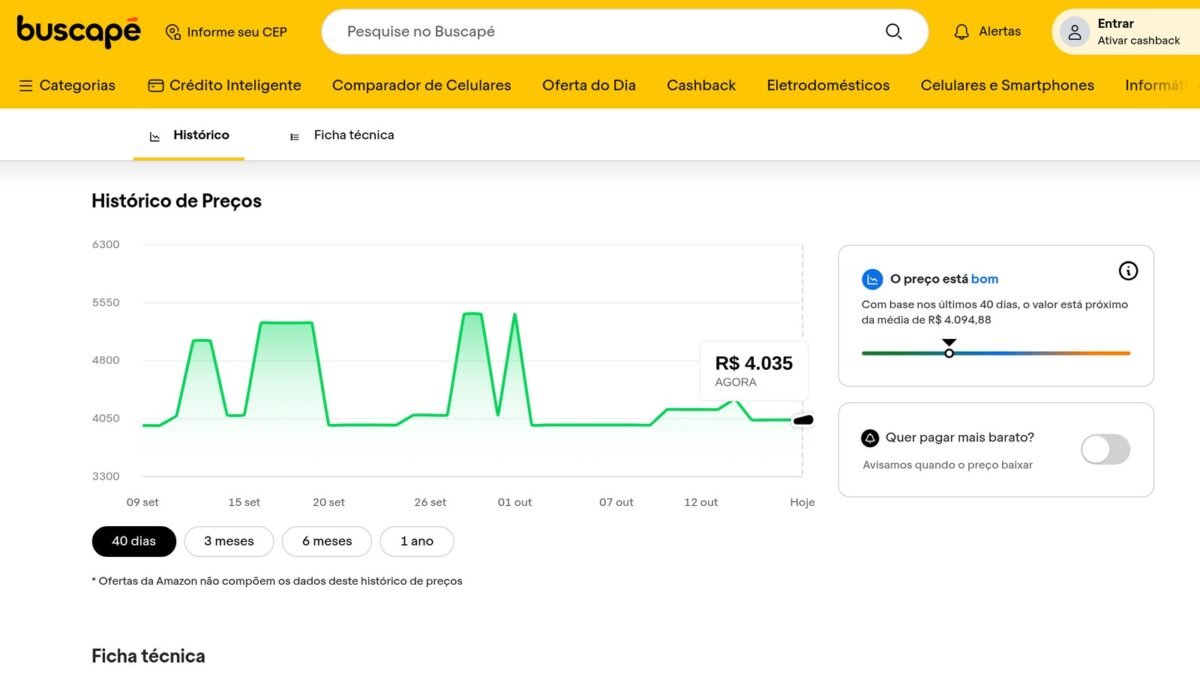Click the '4050' y-axis value
Image resolution: width=1200 pixels, height=675 pixels.
tap(106, 419)
